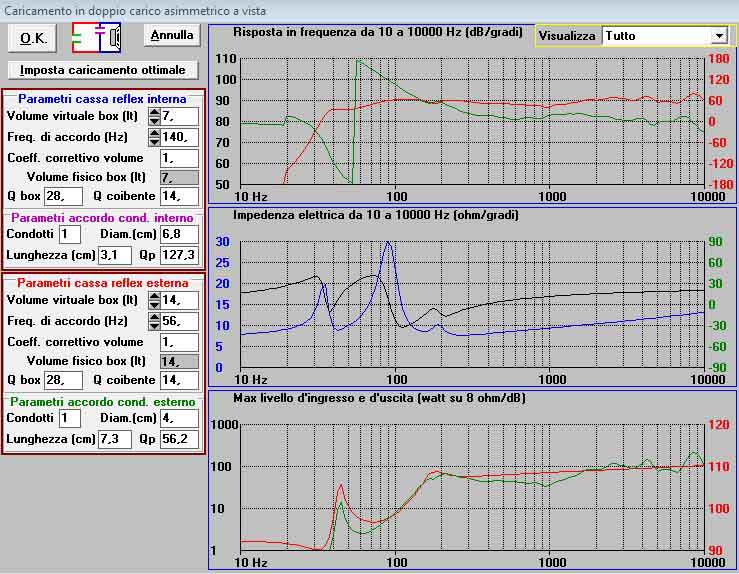Click 'Parametri accordo cond. interno' heading
Image resolution: width=739 pixels, height=574 pixels.
pos(102,218)
